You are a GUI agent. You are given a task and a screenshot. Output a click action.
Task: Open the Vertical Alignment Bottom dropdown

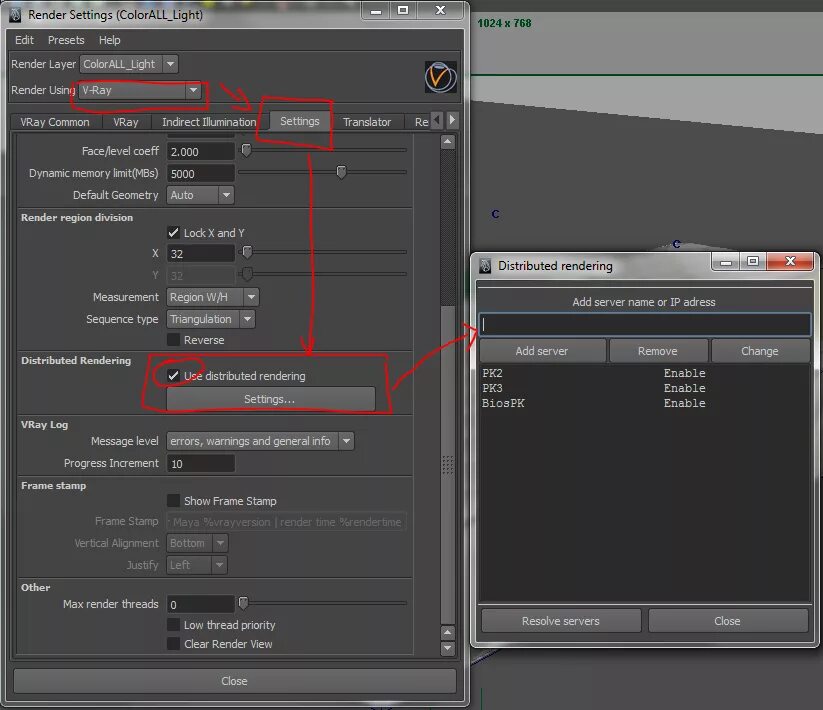pyautogui.click(x=197, y=543)
